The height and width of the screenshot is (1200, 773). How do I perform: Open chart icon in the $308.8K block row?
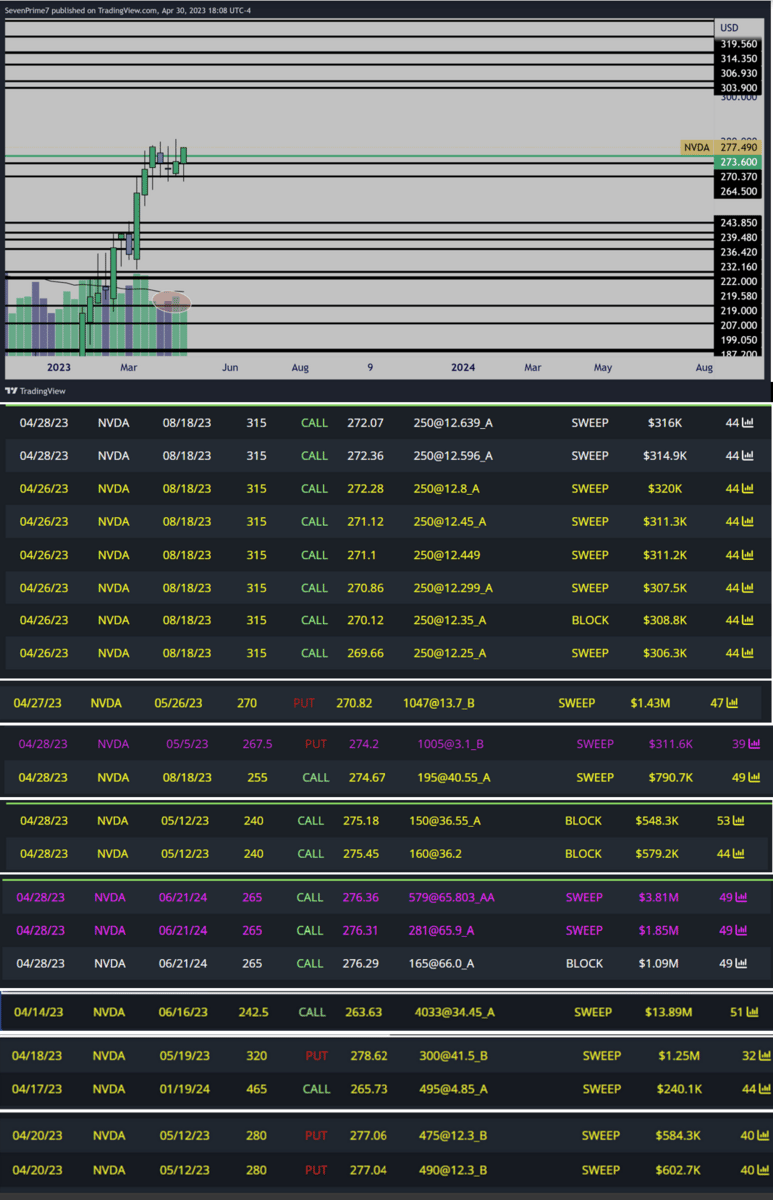(748, 620)
